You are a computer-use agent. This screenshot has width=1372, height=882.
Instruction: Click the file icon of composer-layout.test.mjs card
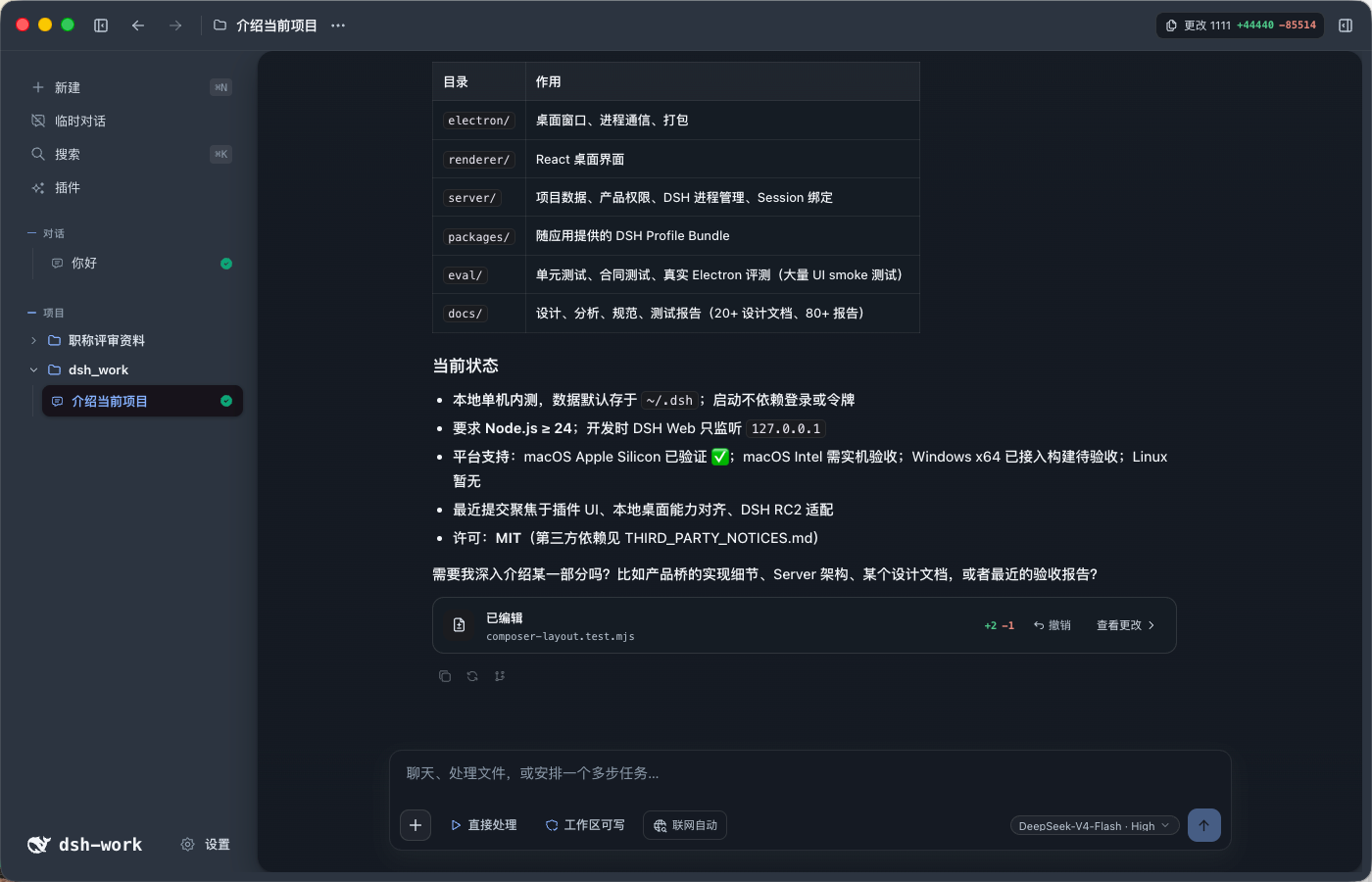pyautogui.click(x=459, y=625)
